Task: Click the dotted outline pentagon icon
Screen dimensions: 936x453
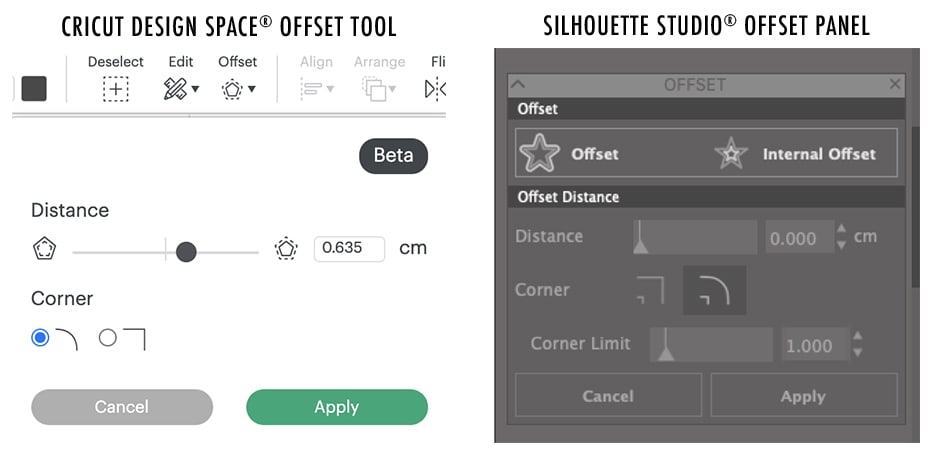Action: 286,249
